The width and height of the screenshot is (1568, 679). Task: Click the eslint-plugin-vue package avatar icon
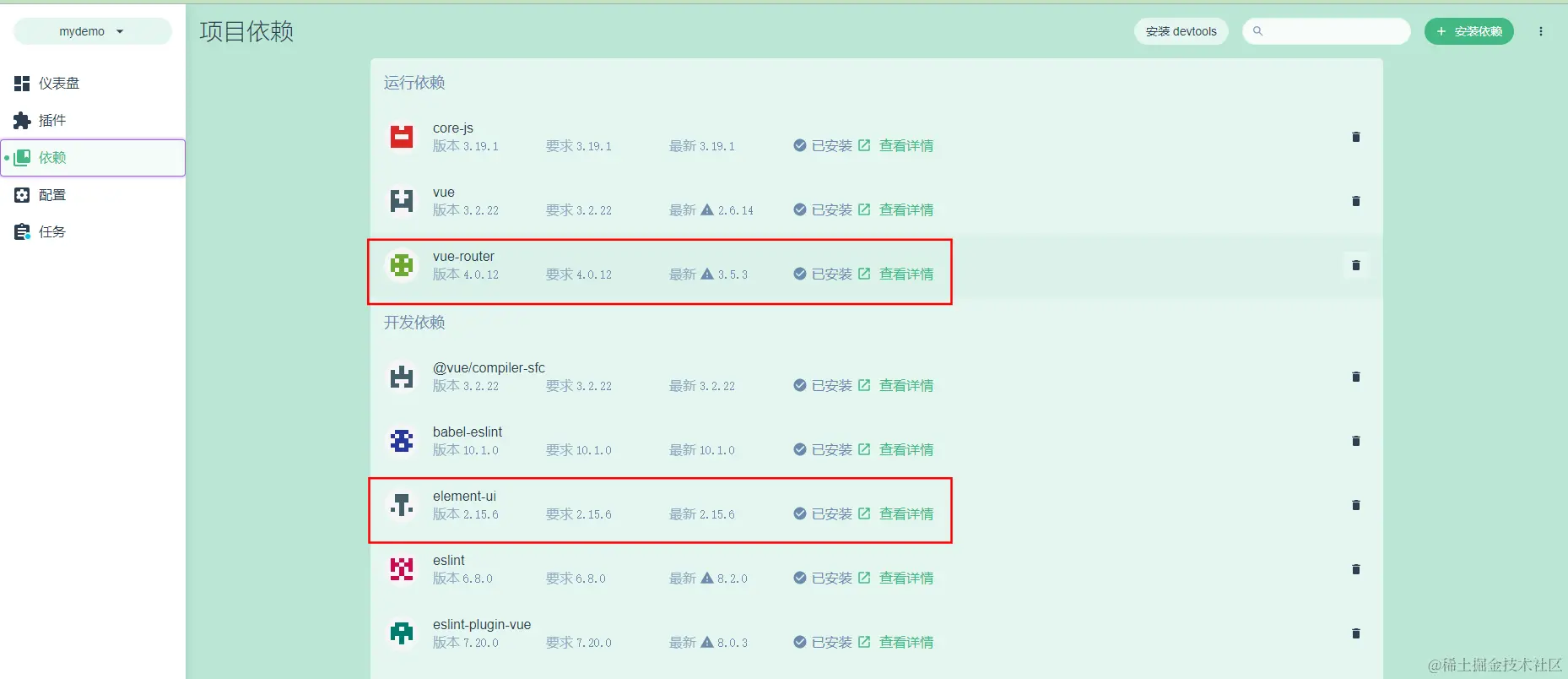coord(402,633)
